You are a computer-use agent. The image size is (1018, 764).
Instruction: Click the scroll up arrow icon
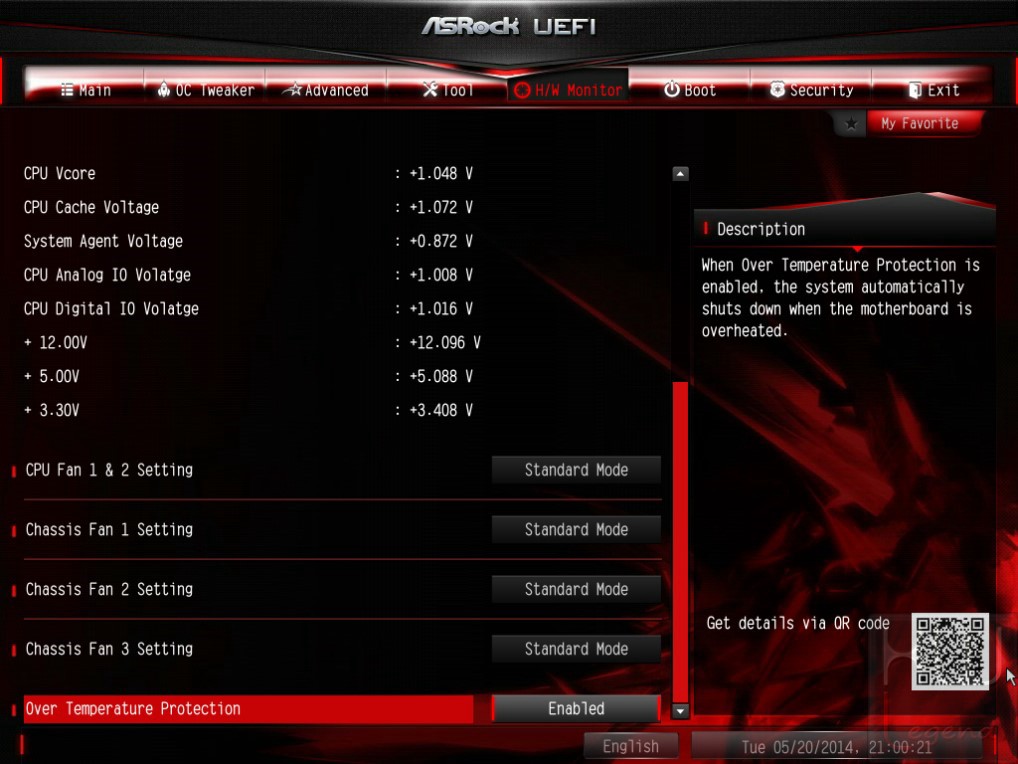pyautogui.click(x=680, y=173)
